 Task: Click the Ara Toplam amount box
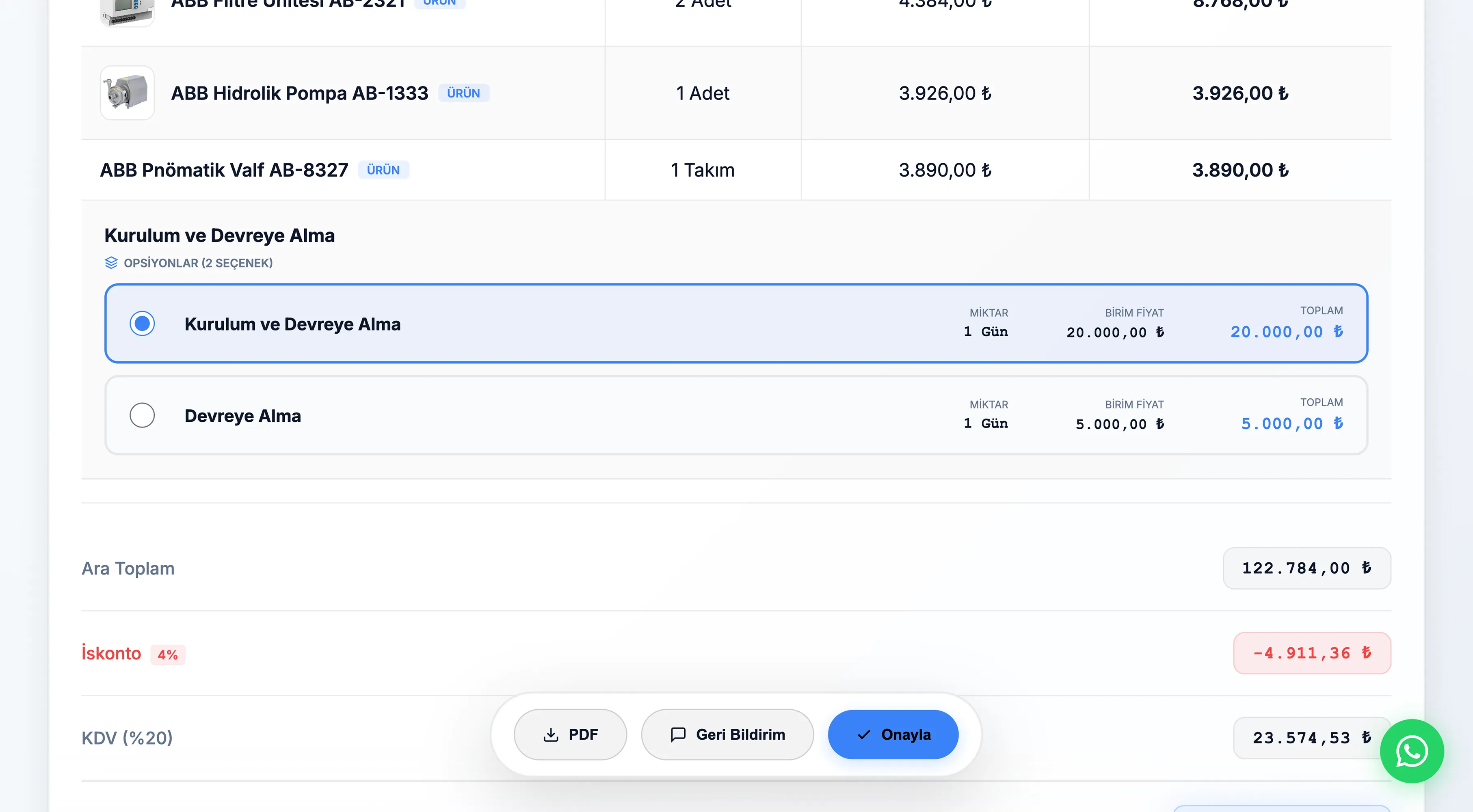point(1306,568)
